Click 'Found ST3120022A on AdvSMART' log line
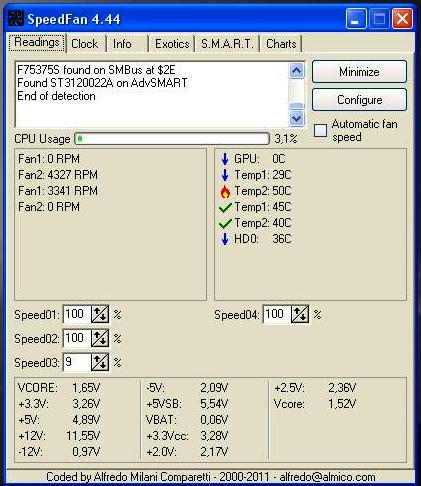 click(x=102, y=83)
